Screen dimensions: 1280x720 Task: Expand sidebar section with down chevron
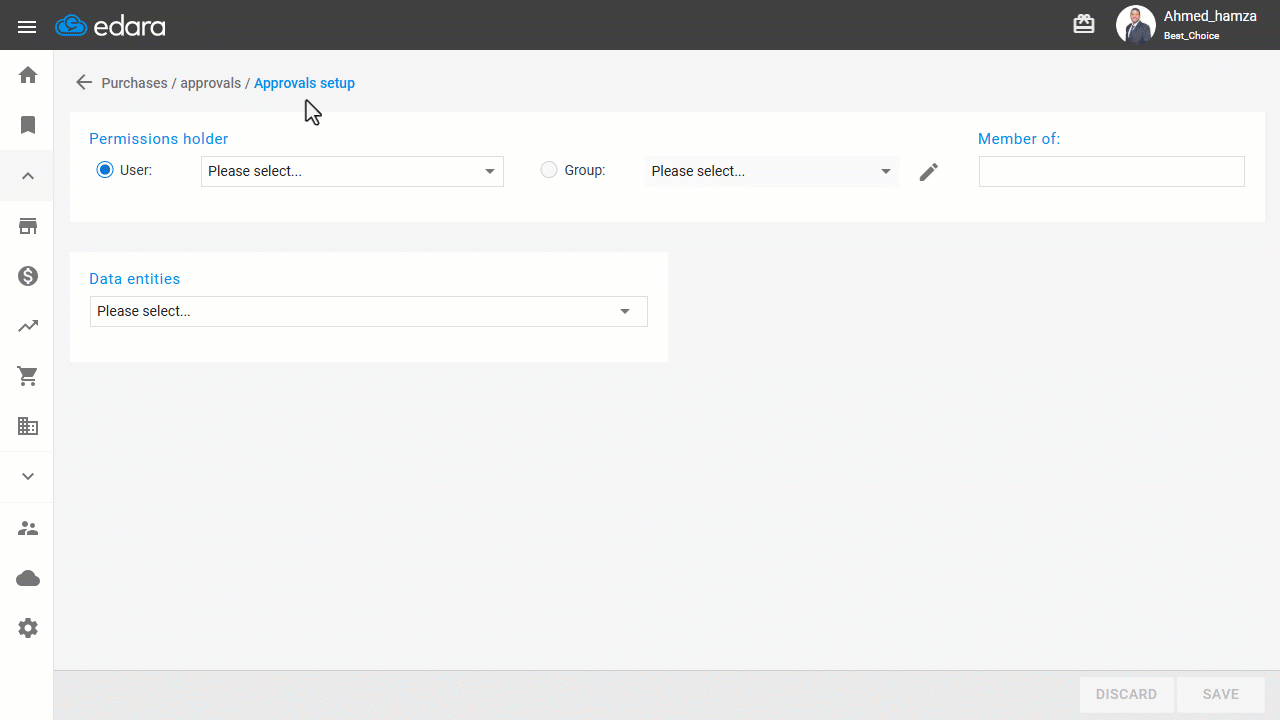coord(28,477)
